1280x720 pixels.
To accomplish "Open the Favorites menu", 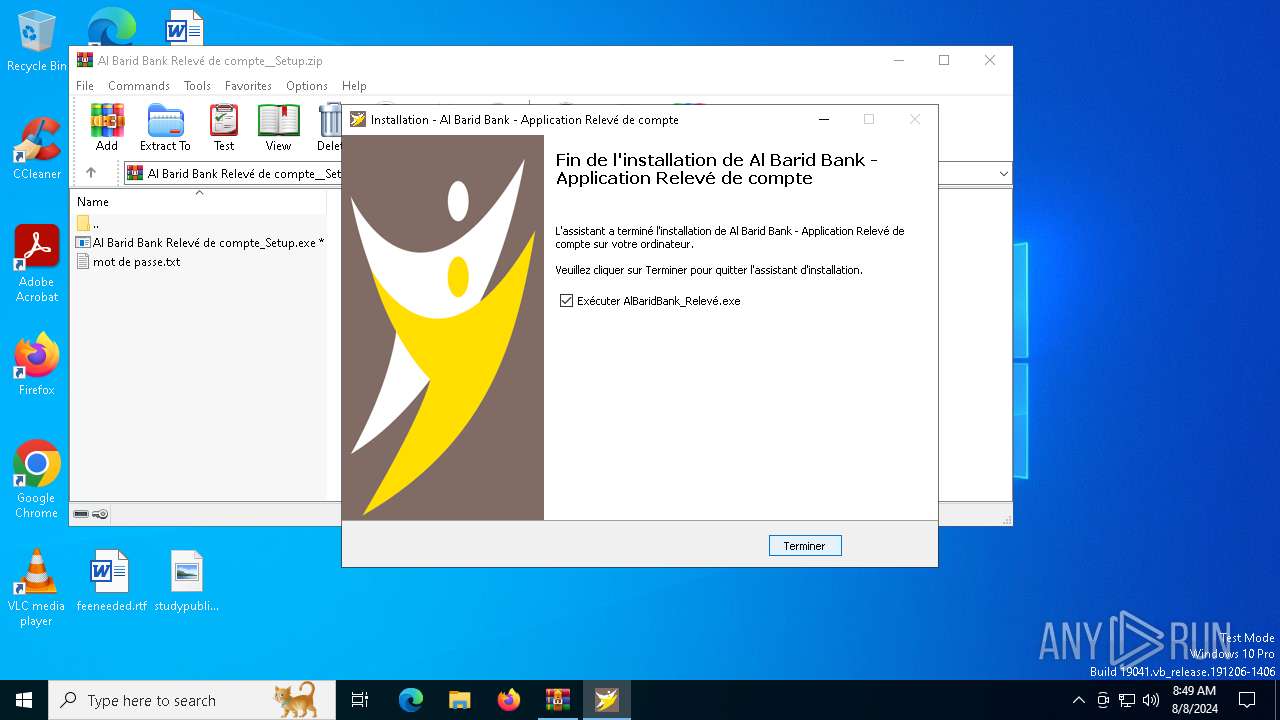I will (x=248, y=86).
